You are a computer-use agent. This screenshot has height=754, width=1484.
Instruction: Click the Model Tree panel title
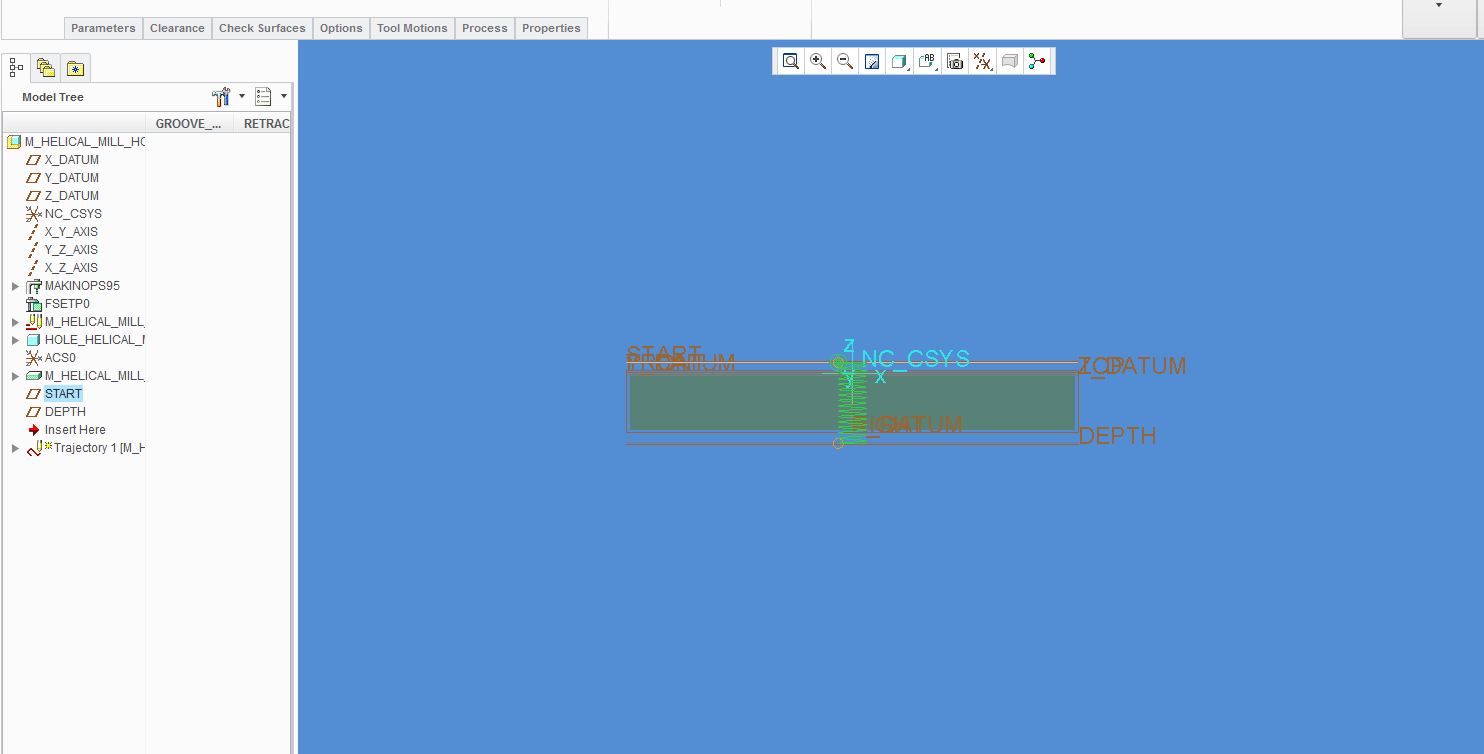click(53, 97)
